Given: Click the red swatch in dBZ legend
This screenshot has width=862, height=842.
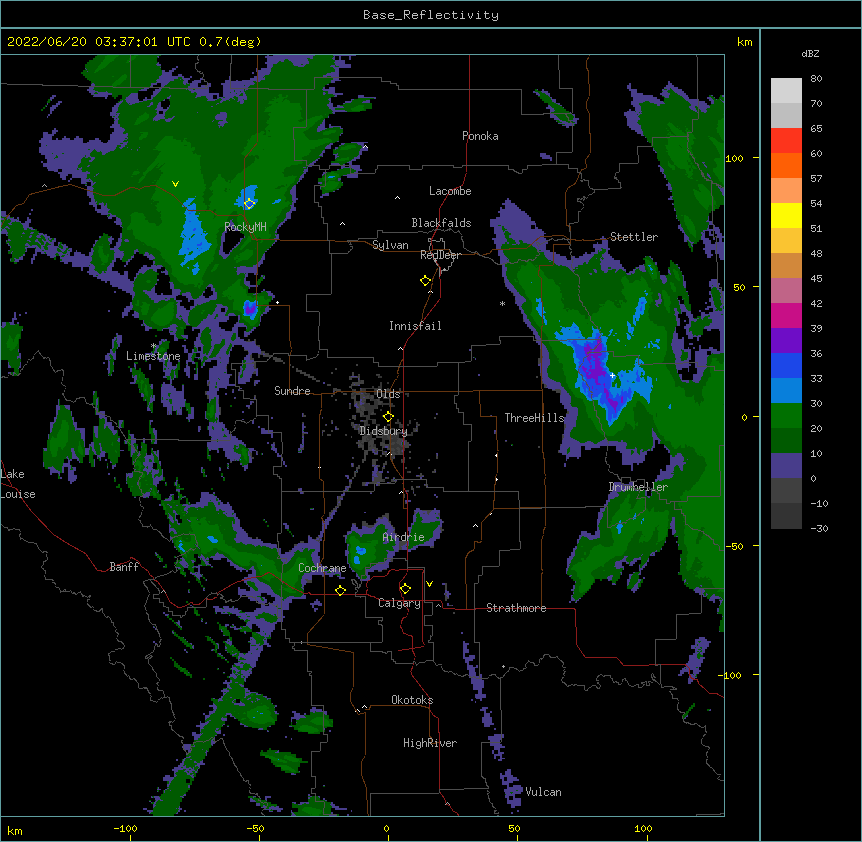Looking at the screenshot, I should pos(786,140).
